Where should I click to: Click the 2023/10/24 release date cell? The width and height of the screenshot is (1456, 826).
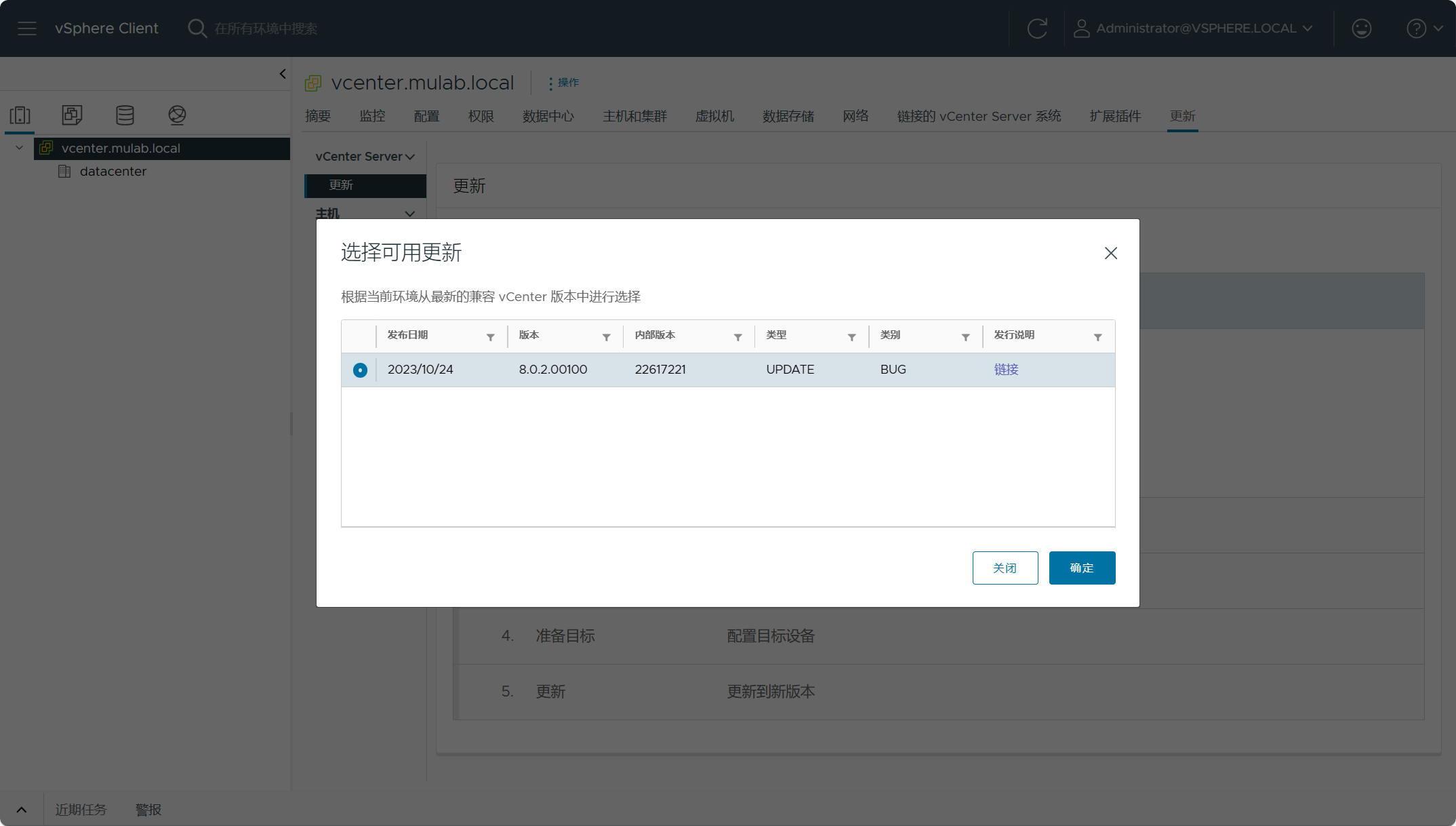click(420, 370)
